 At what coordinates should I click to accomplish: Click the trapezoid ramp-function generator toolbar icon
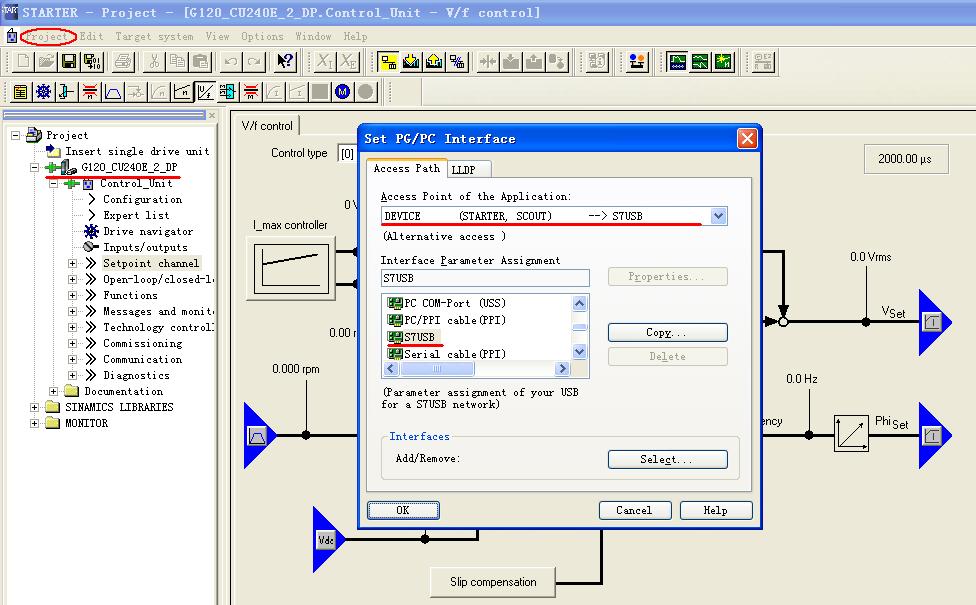pyautogui.click(x=113, y=92)
